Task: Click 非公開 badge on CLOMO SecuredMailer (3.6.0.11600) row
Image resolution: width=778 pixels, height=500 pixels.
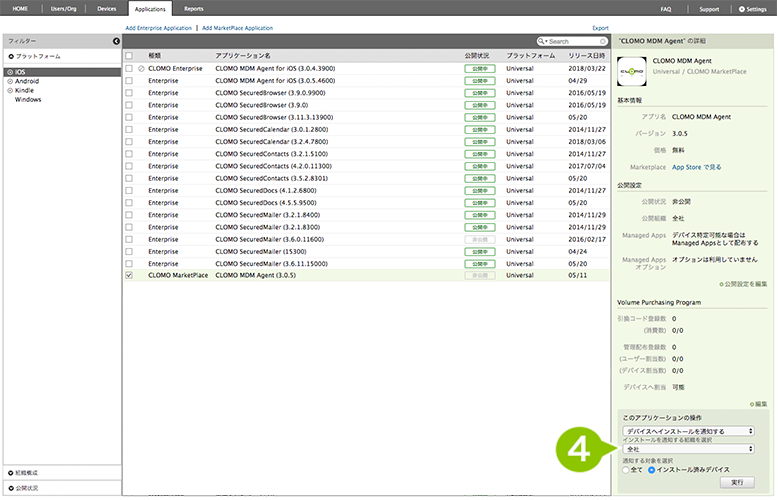Action: (480, 240)
